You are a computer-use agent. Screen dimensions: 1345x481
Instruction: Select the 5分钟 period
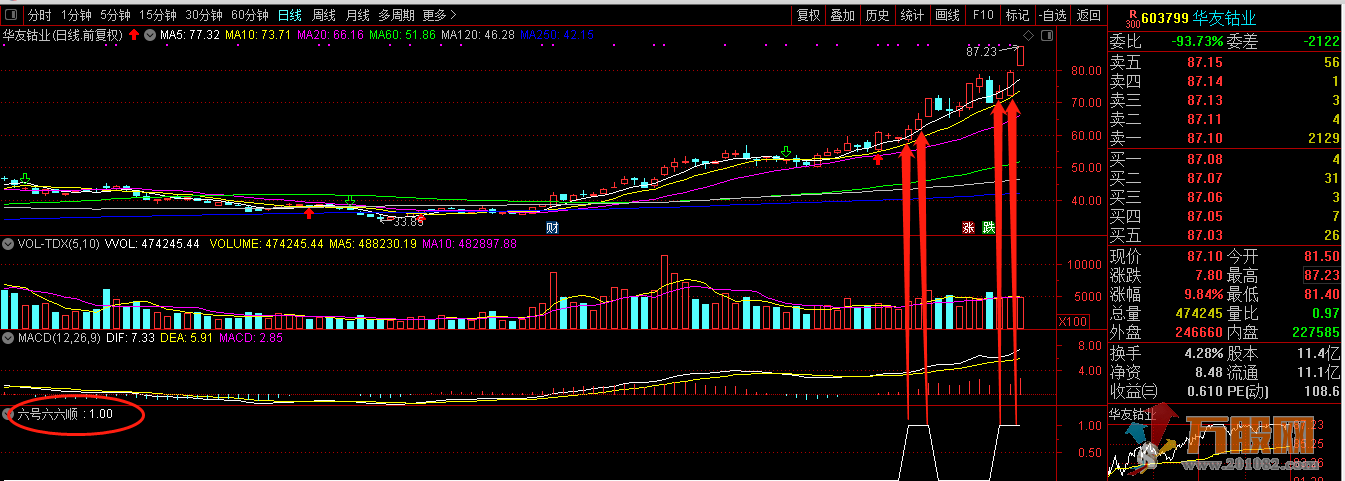coord(115,15)
